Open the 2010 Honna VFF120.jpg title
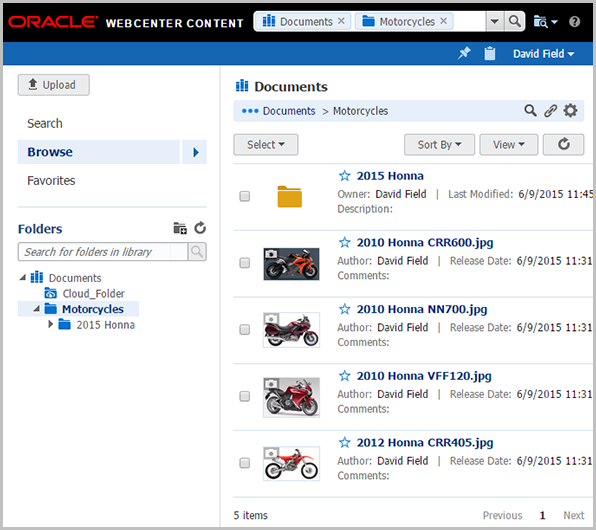Image resolution: width=596 pixels, height=530 pixels. click(x=424, y=376)
